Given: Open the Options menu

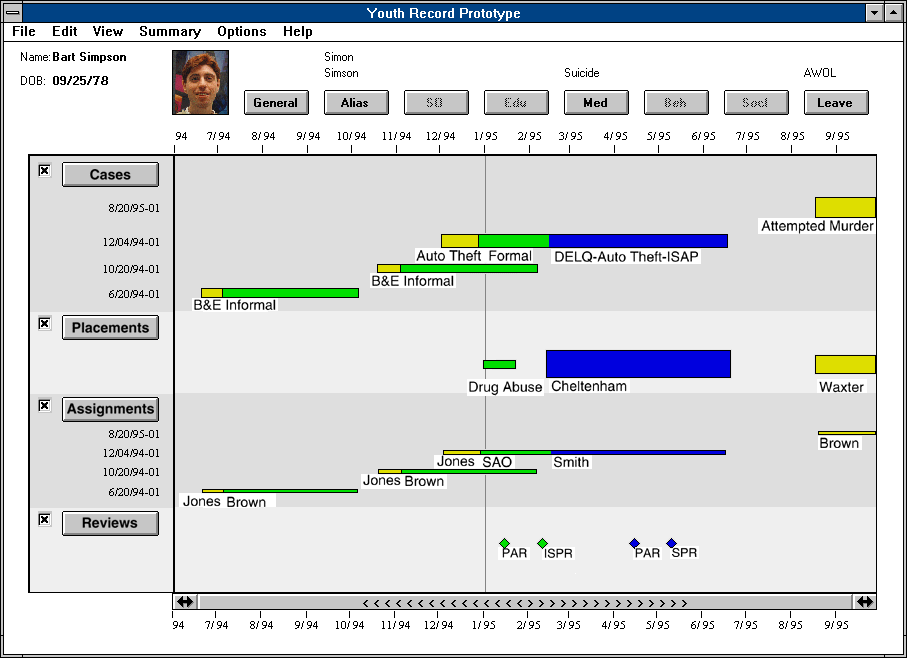Looking at the screenshot, I should (242, 31).
